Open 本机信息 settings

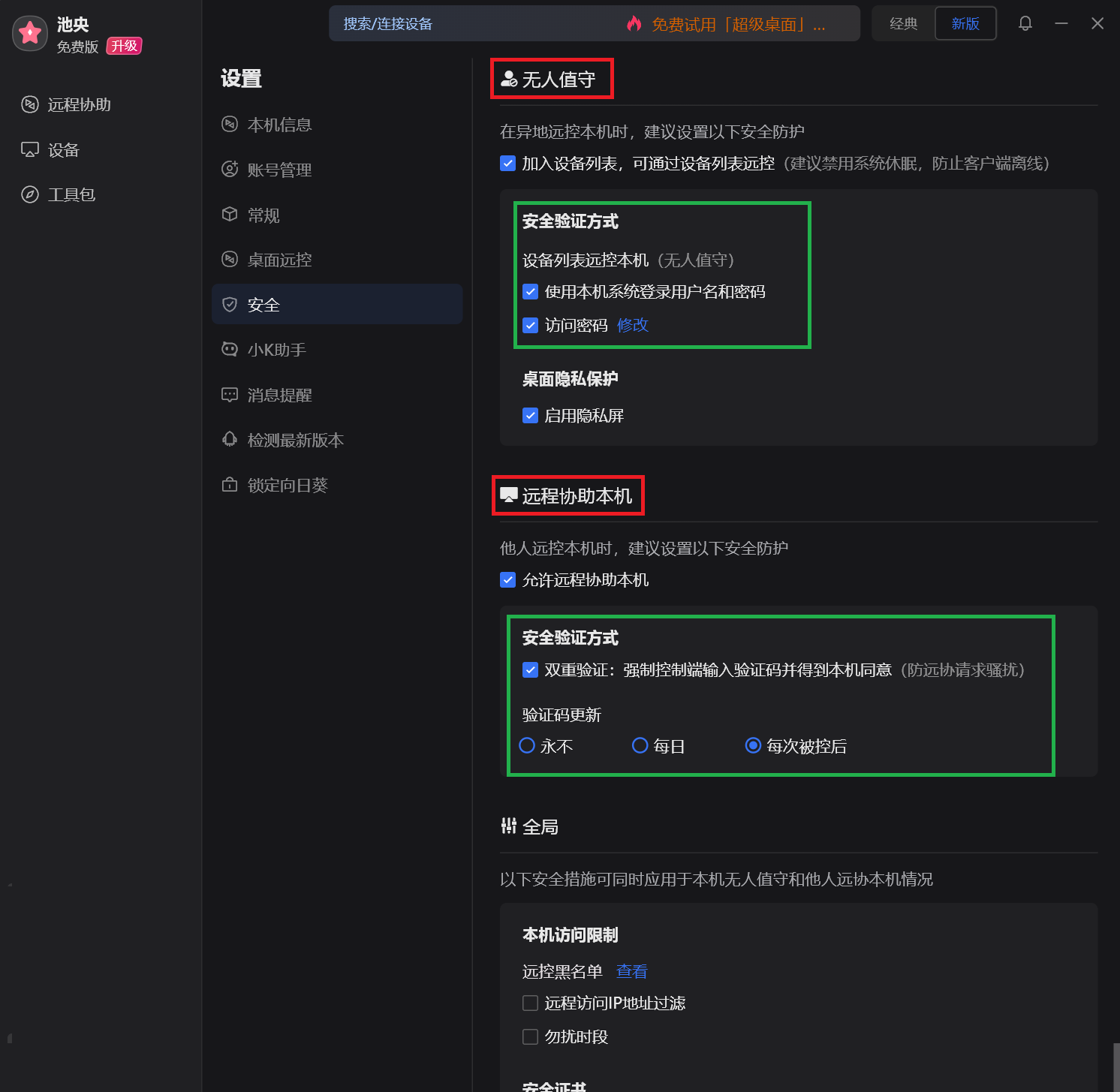point(280,125)
